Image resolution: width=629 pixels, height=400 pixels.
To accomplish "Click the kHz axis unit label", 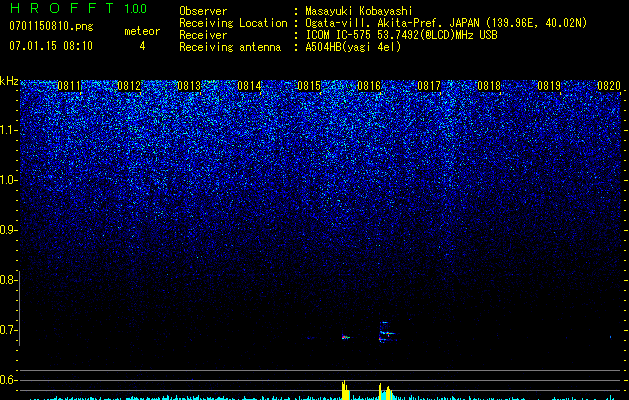I will (x=9, y=81).
